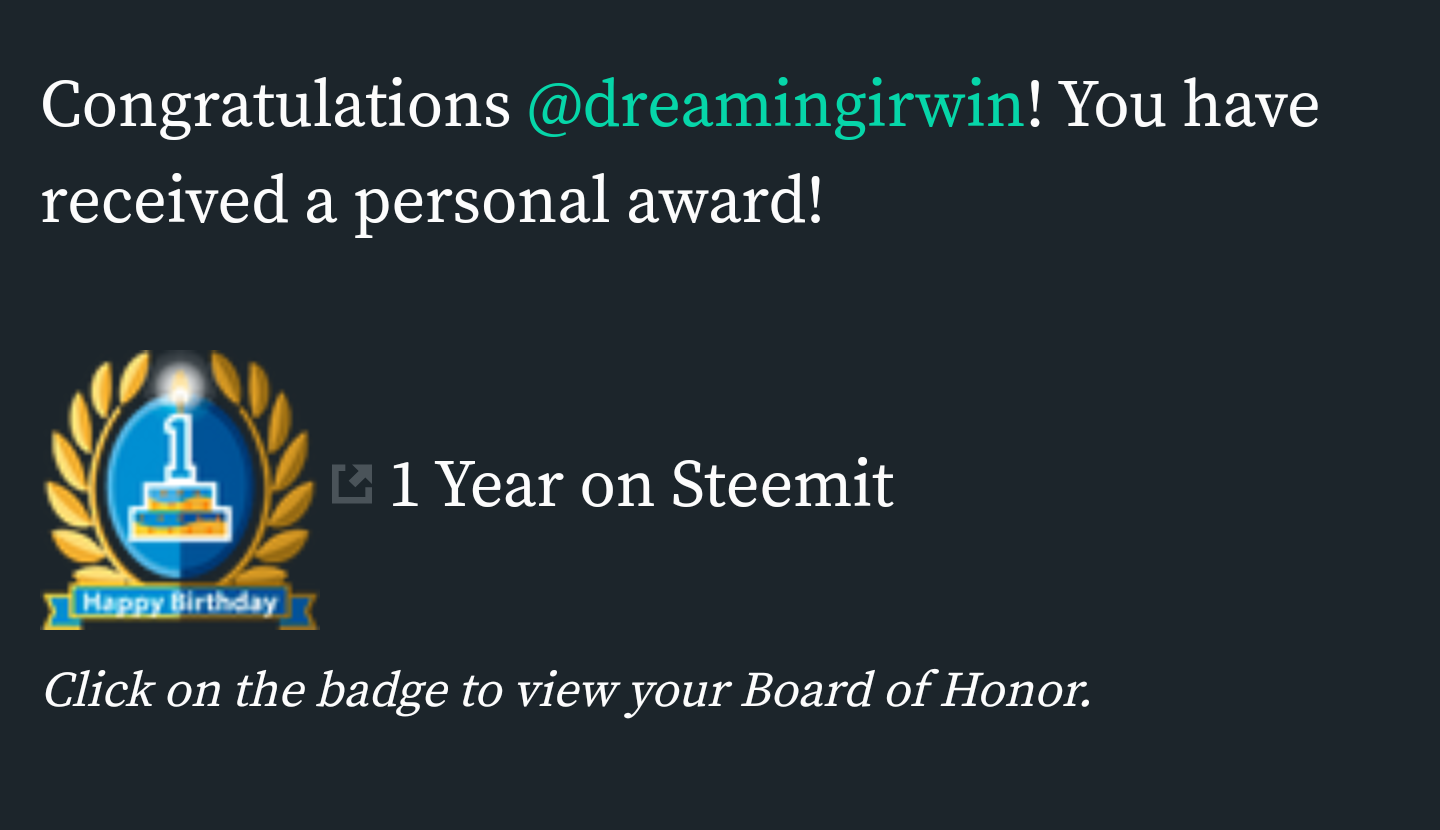
Task: Click the Happy Birthday ribbon banner
Action: (x=180, y=602)
